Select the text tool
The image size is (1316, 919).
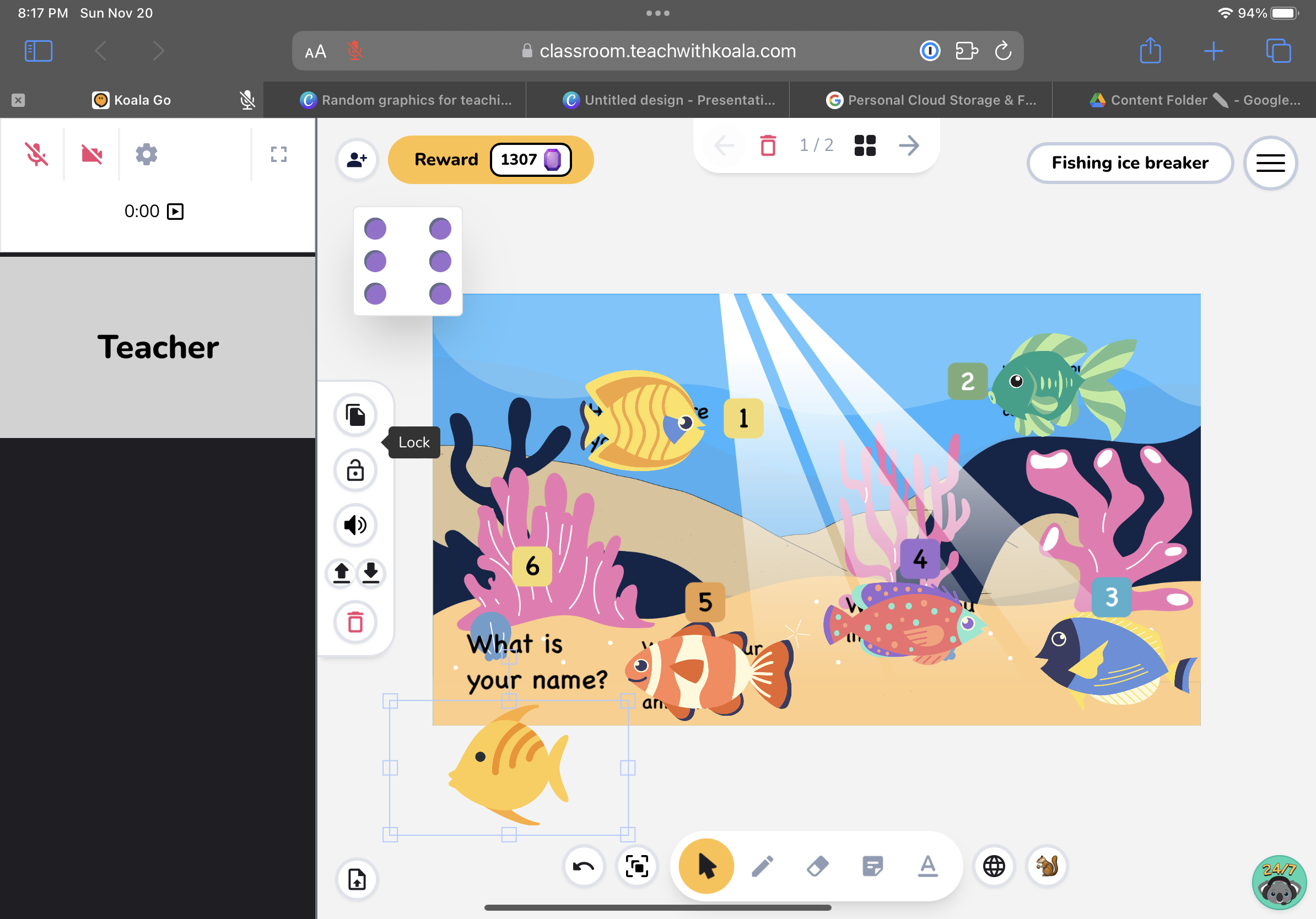point(927,866)
